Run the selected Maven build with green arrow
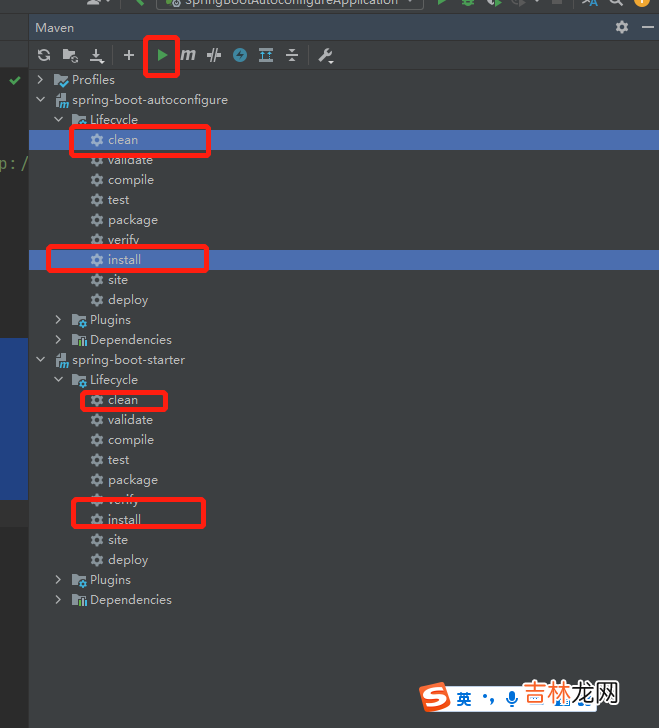Screen dimensions: 659x728 point(162,56)
